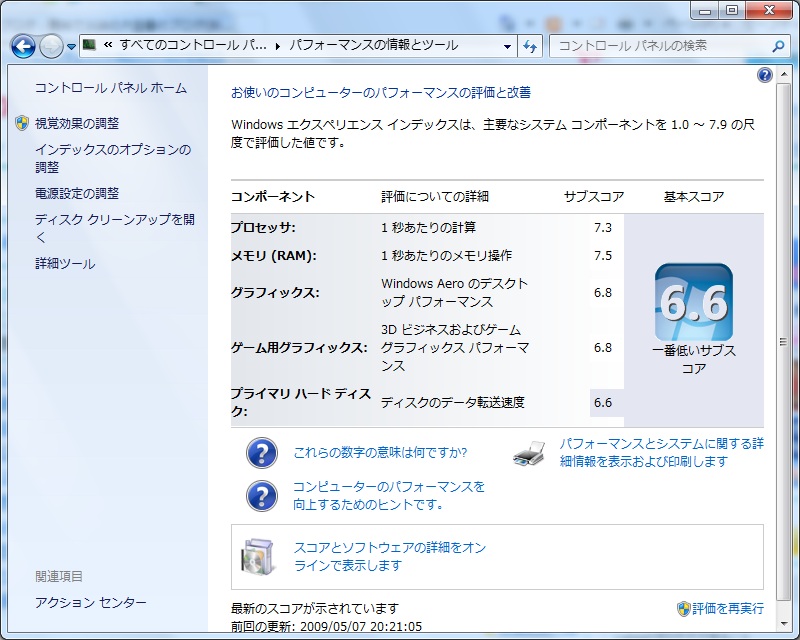The image size is (800, 640).
Task: Click the ディスクのデータ転送速度 description
Action: pyautogui.click(x=453, y=403)
